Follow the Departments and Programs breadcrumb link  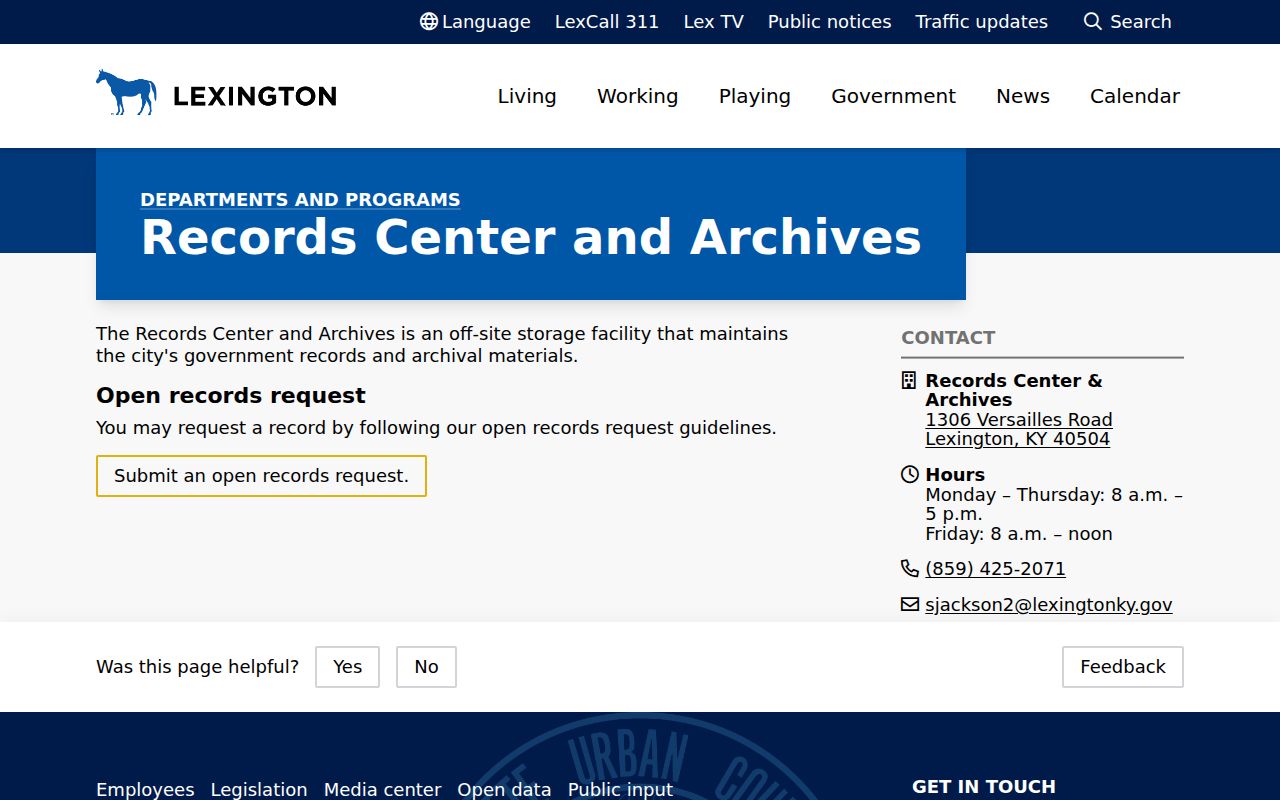(x=300, y=199)
